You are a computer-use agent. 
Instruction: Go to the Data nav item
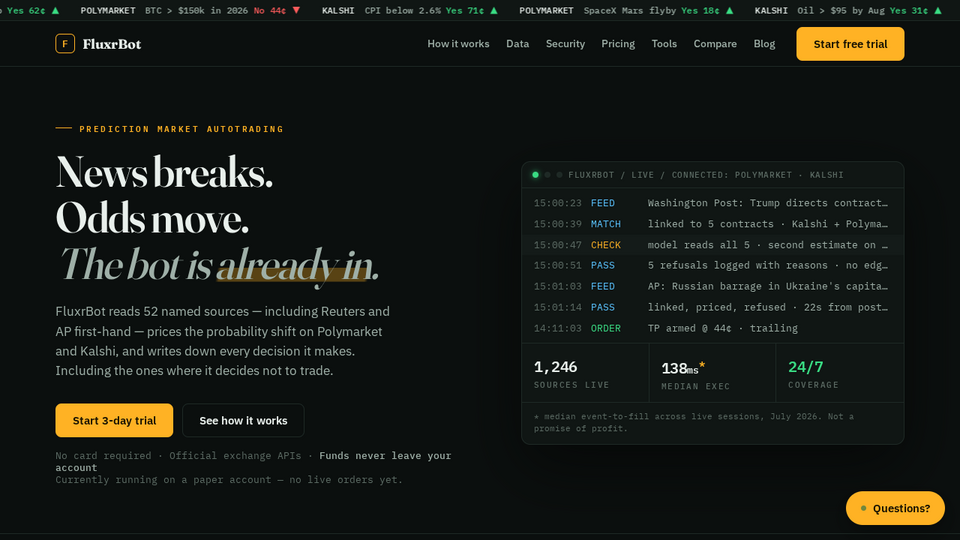tap(517, 44)
